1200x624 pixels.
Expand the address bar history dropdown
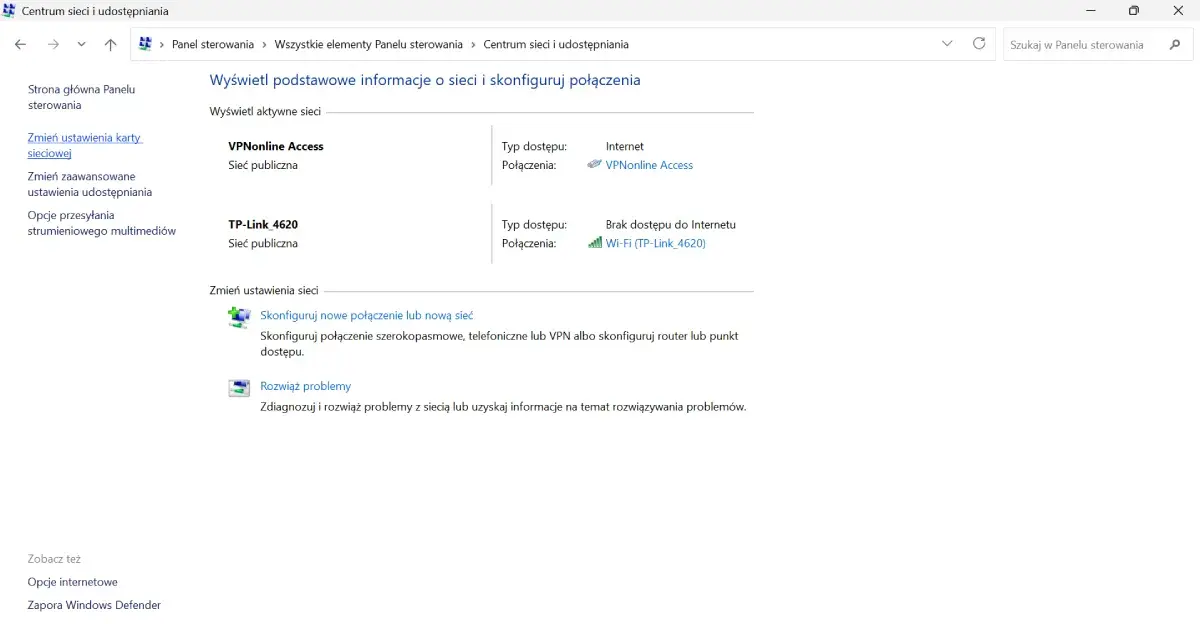947,44
